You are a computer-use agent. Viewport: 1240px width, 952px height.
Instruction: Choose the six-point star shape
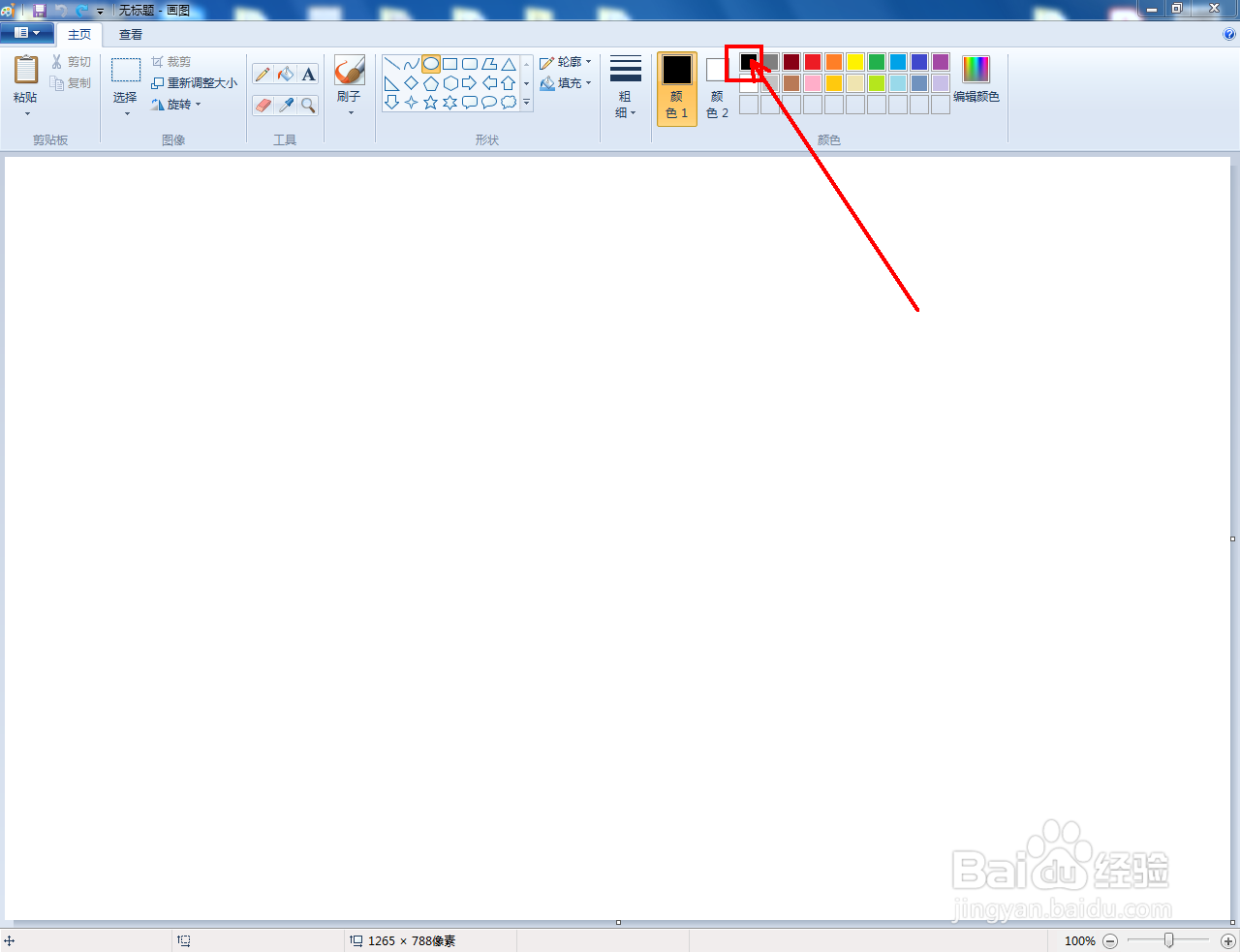point(450,102)
